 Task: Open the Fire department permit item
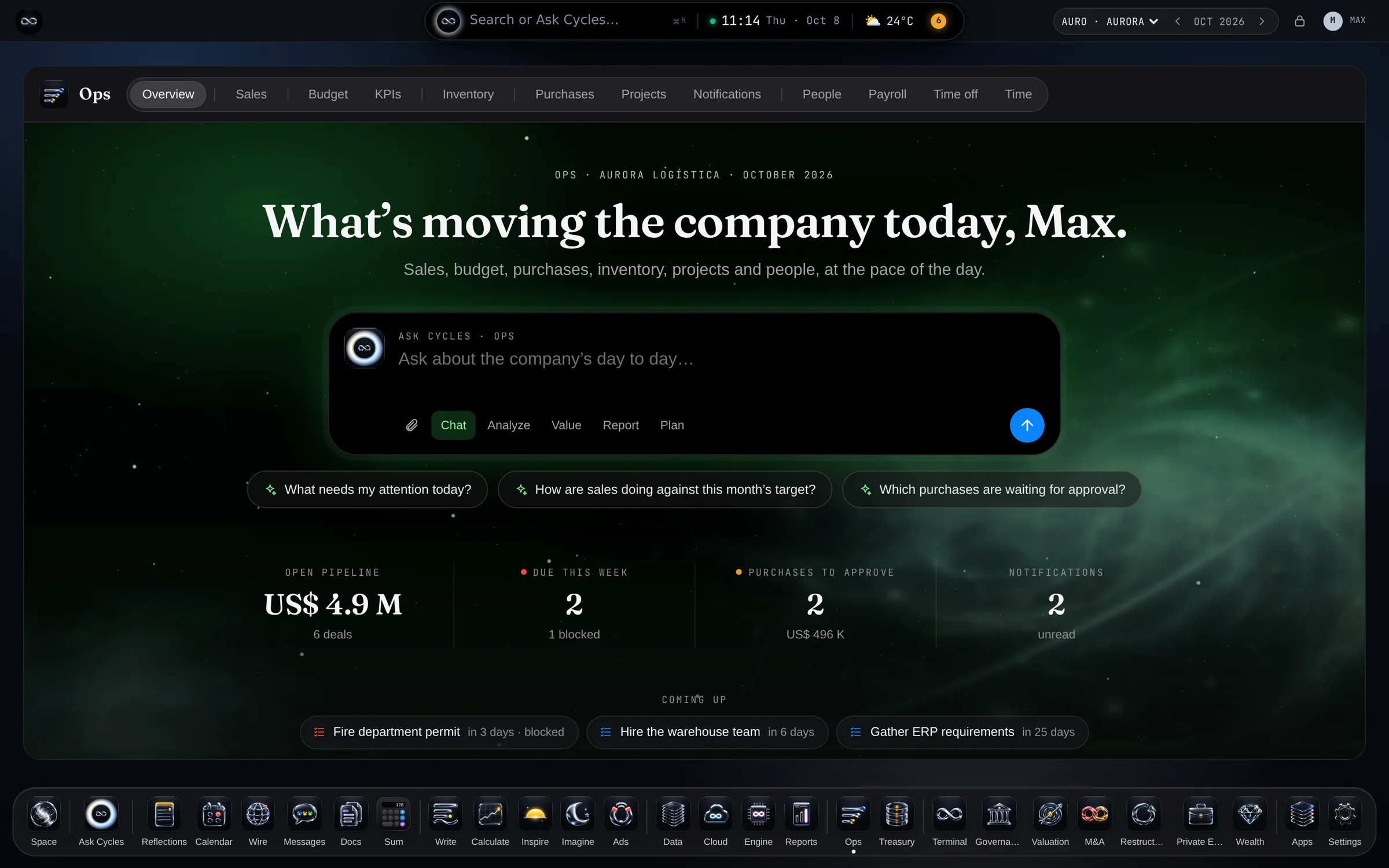pyautogui.click(x=439, y=732)
